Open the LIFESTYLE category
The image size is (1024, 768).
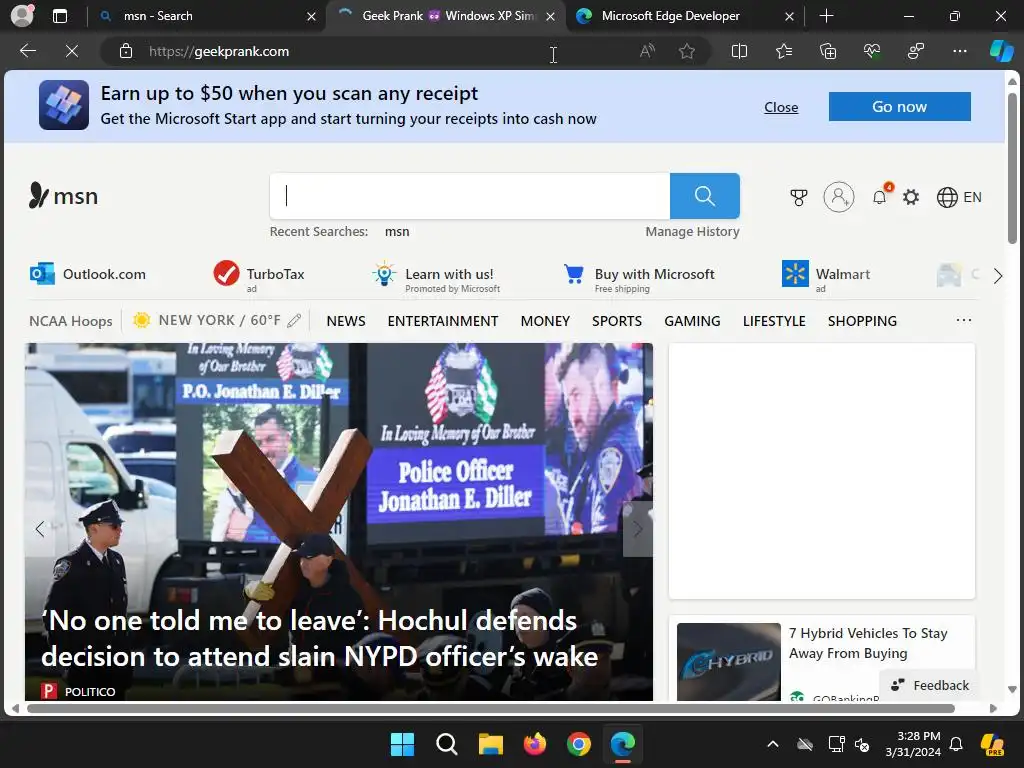point(774,321)
